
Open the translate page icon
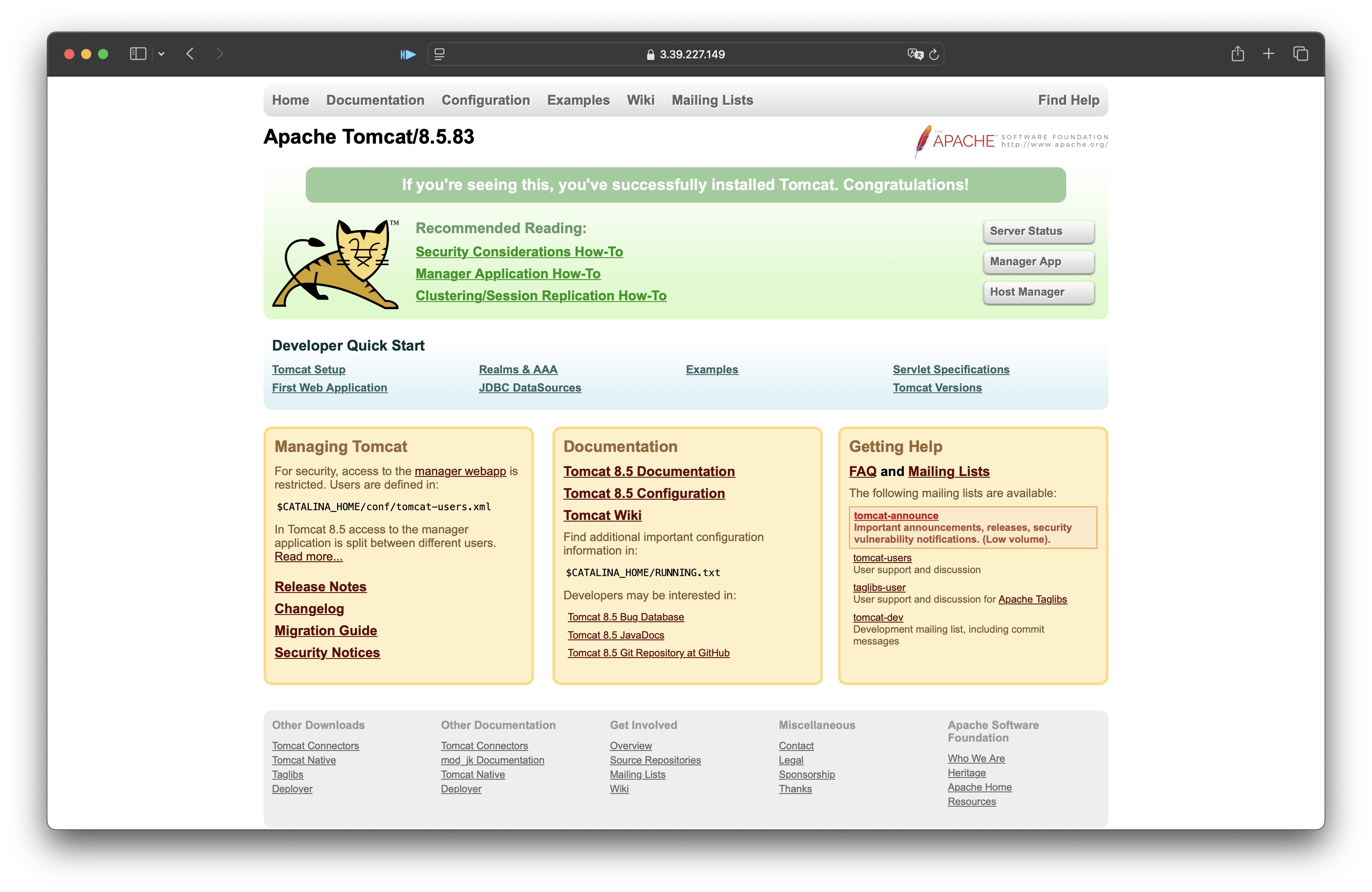coord(914,54)
